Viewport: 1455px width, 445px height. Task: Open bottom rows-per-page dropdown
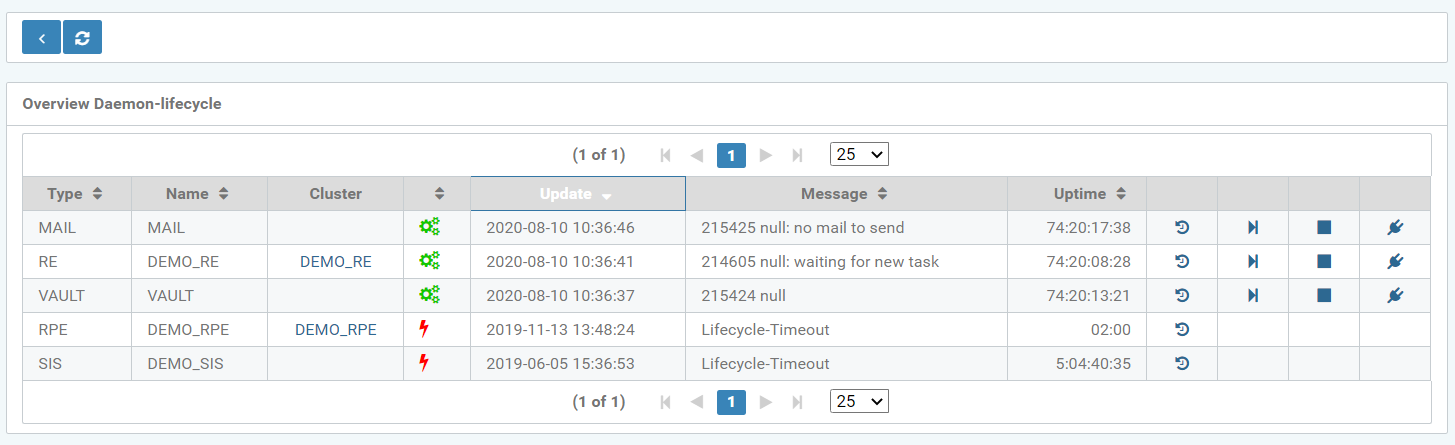pos(859,402)
